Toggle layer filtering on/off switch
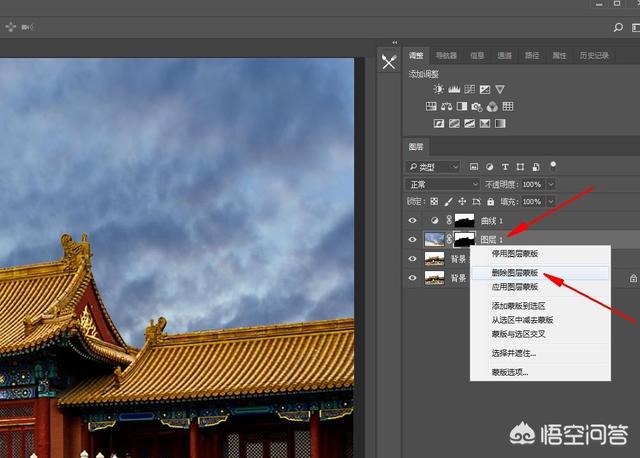This screenshot has height=458, width=640. coord(553,165)
